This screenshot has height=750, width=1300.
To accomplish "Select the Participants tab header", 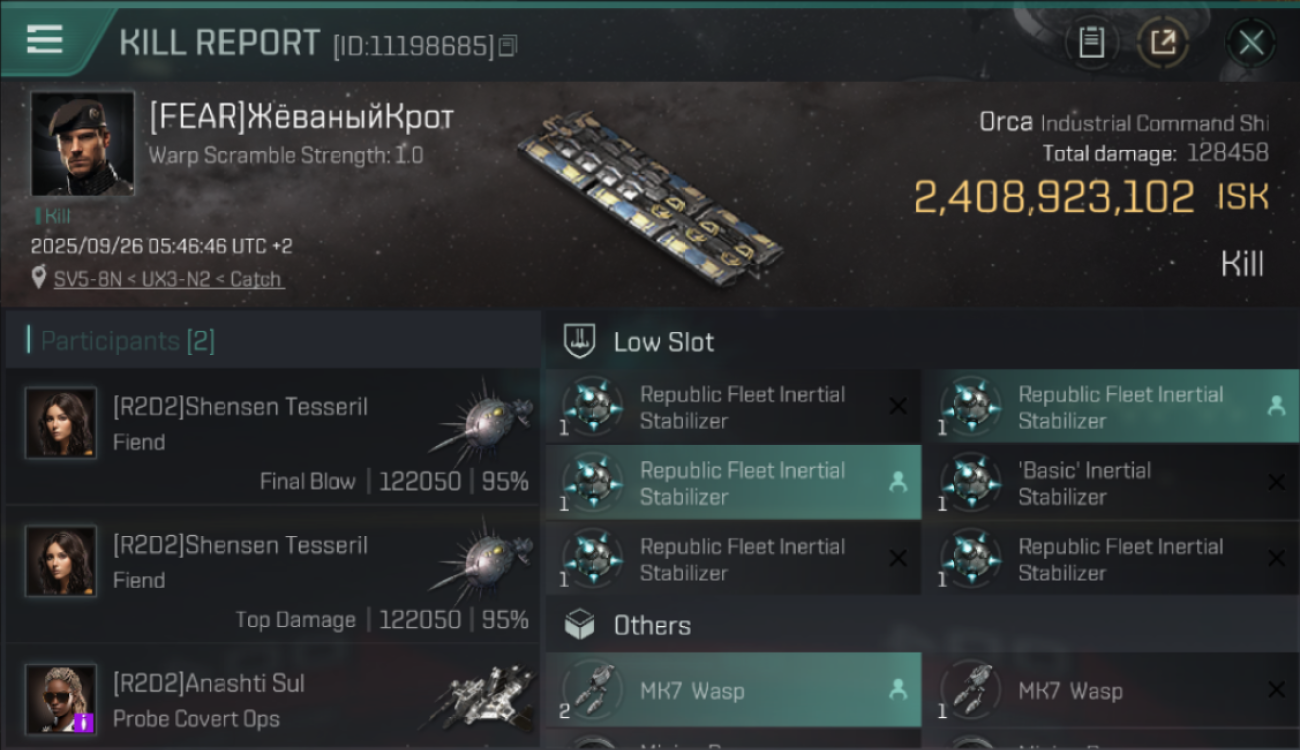I will point(127,341).
